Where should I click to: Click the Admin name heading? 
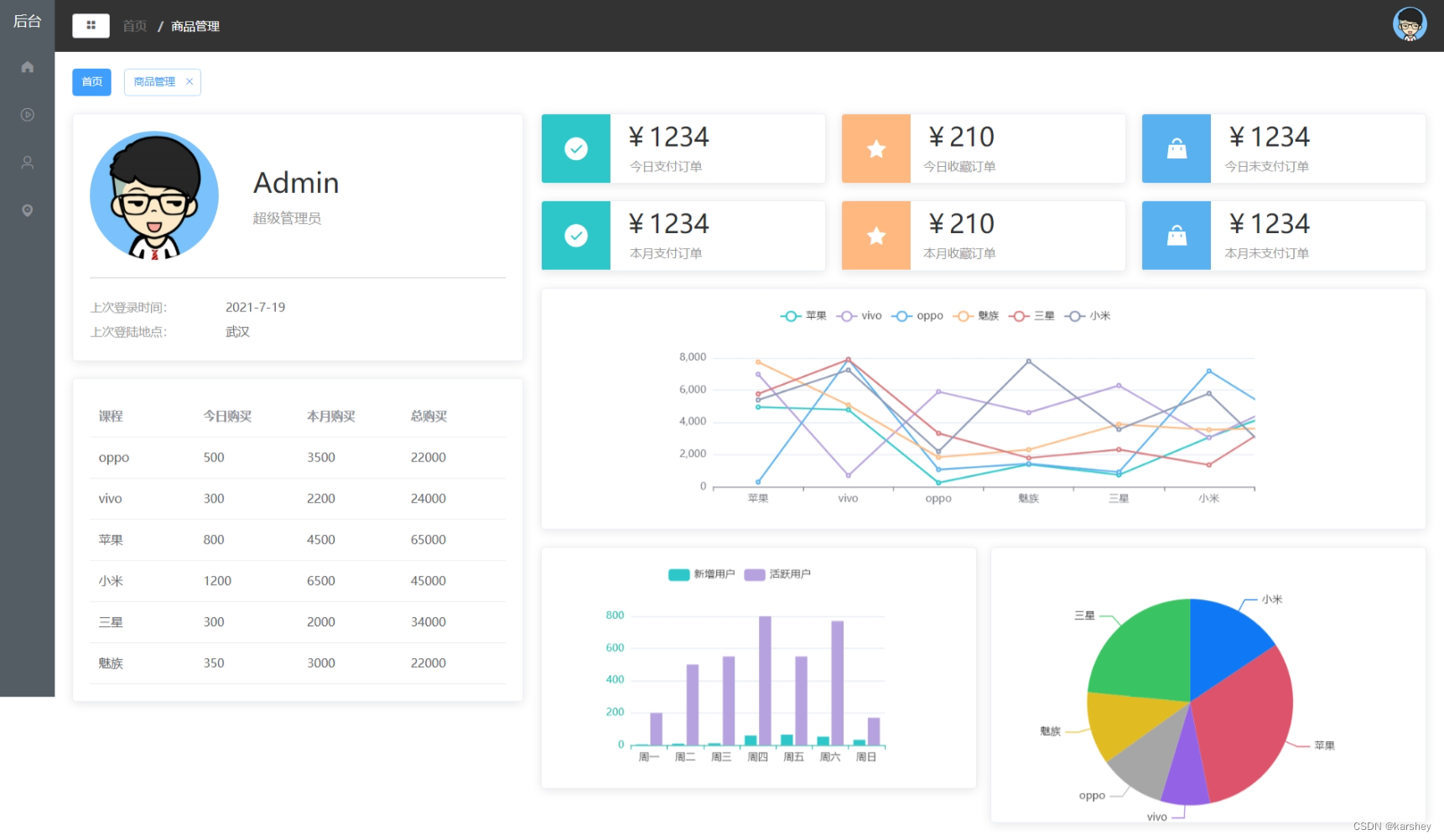[x=296, y=183]
